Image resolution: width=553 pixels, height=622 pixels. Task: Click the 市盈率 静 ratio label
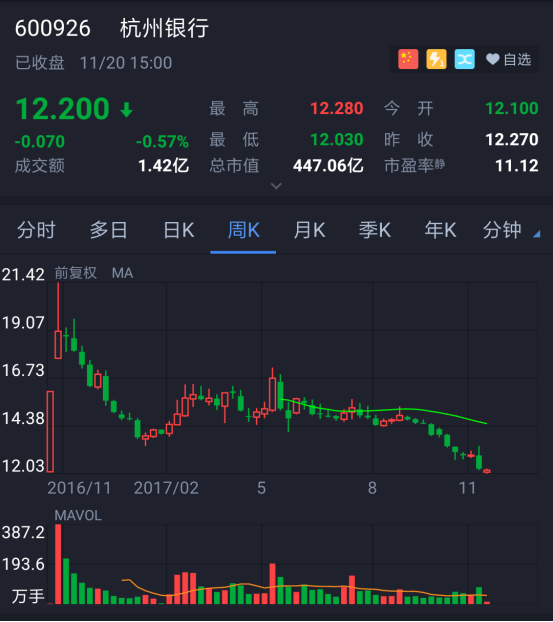coord(414,165)
